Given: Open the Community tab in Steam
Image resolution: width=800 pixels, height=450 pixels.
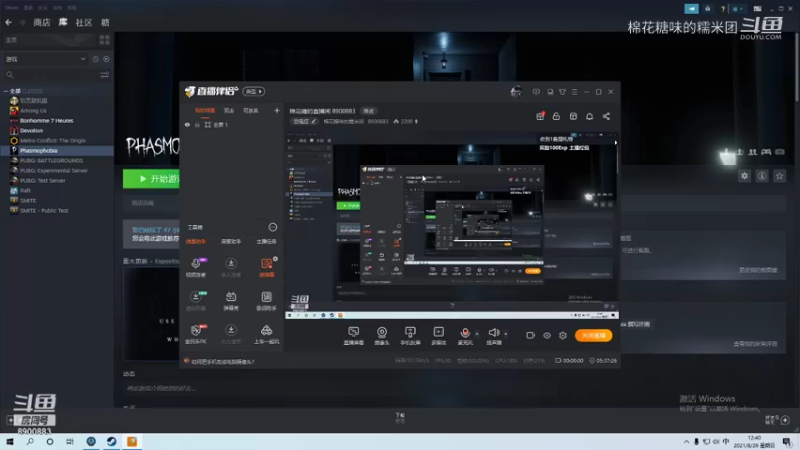Looking at the screenshot, I should point(84,22).
